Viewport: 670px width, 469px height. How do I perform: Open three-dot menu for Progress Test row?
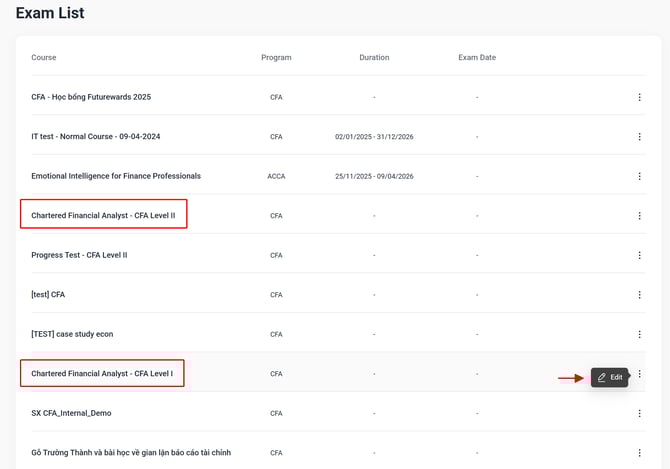click(639, 255)
